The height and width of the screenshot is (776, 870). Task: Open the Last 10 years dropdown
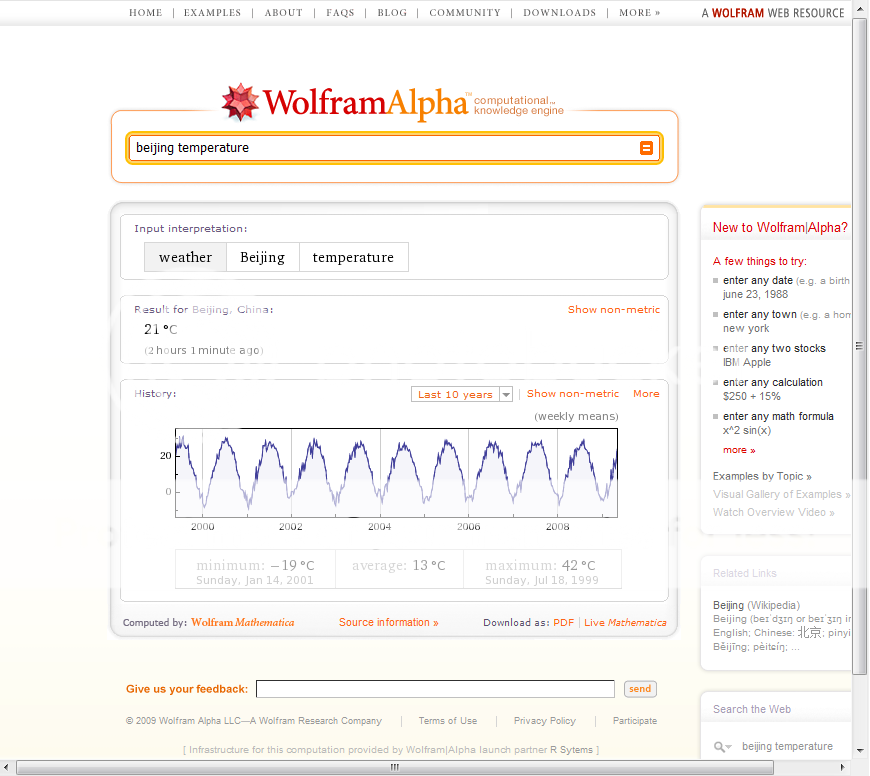(x=462, y=394)
